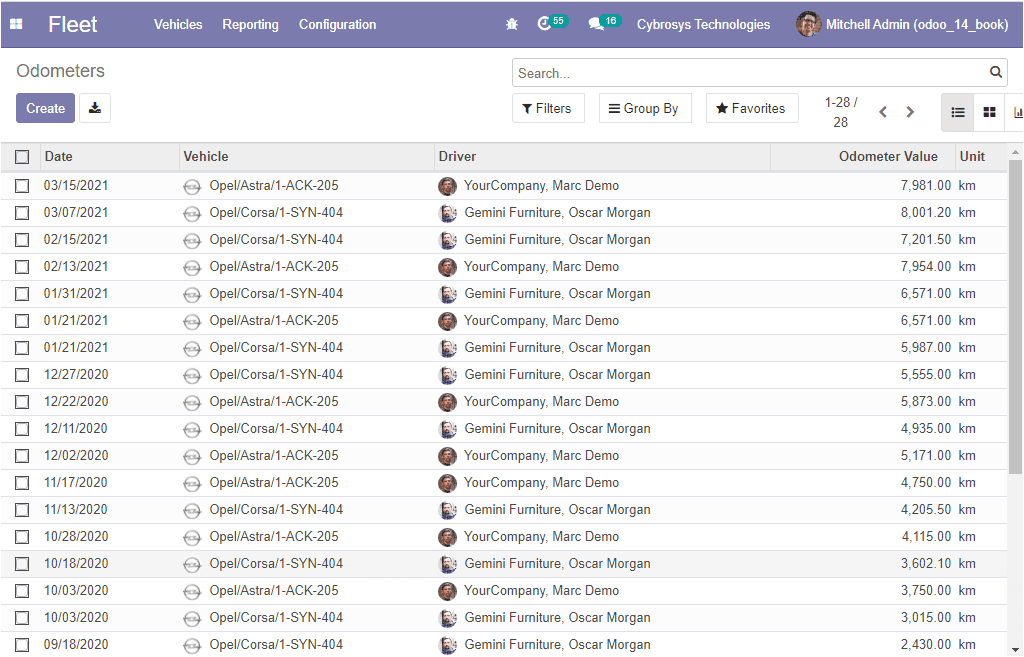The height and width of the screenshot is (657, 1024).
Task: Click driver avatar in 02/15/2021 row
Action: tap(447, 240)
